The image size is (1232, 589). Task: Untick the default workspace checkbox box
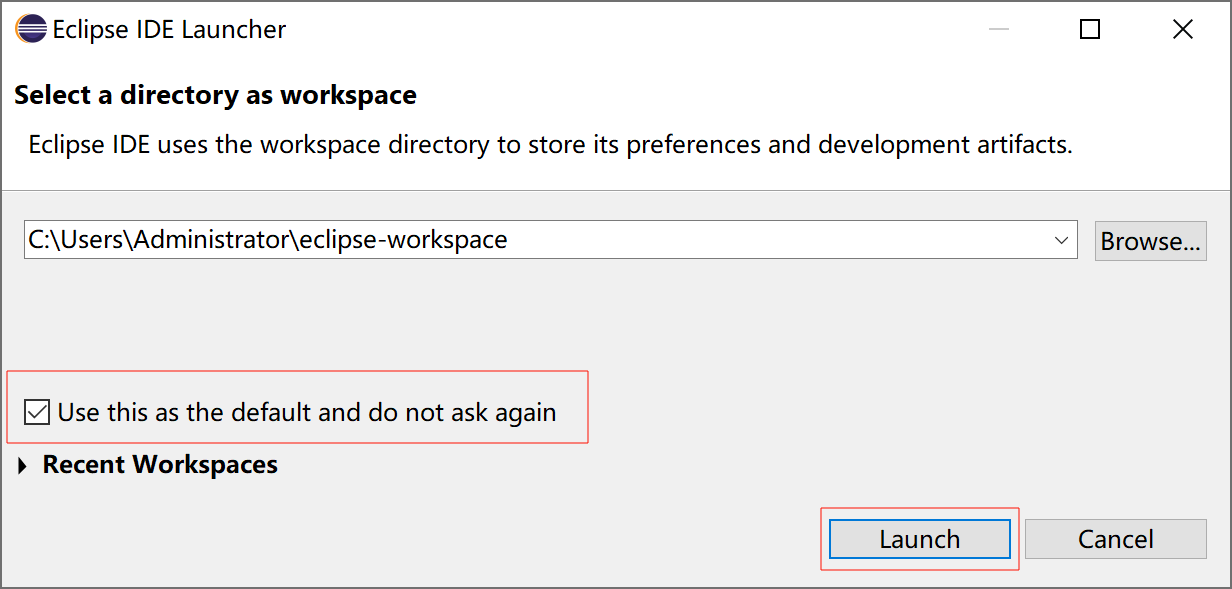click(x=37, y=412)
